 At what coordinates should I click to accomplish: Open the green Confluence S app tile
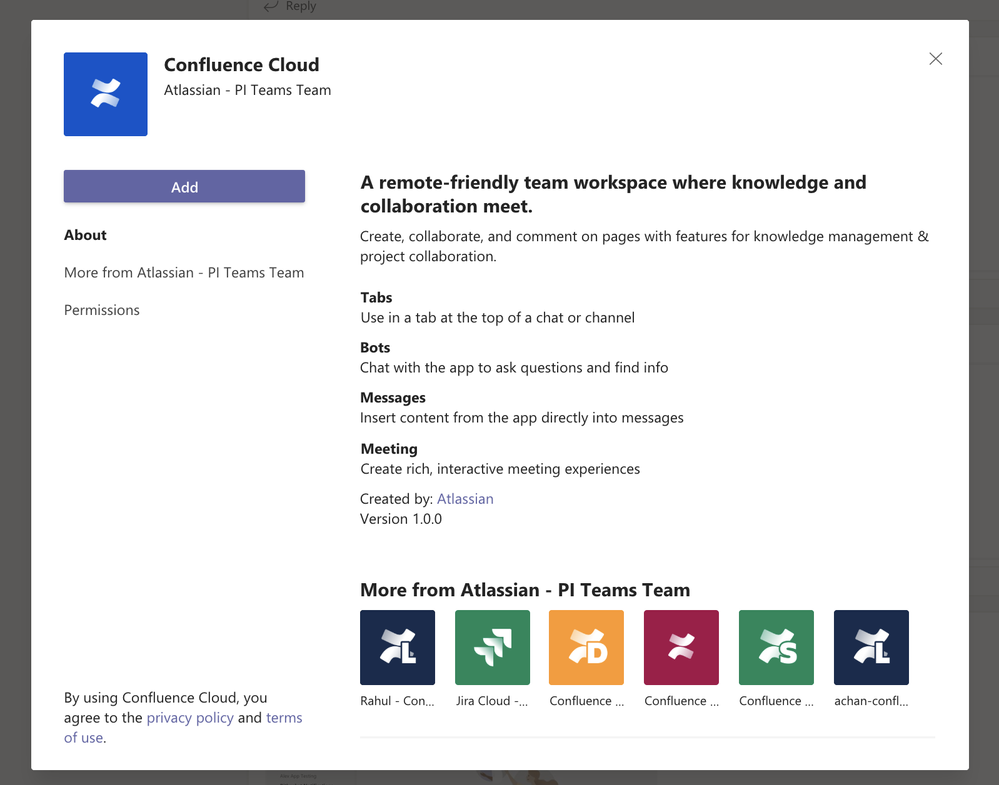[x=776, y=647]
